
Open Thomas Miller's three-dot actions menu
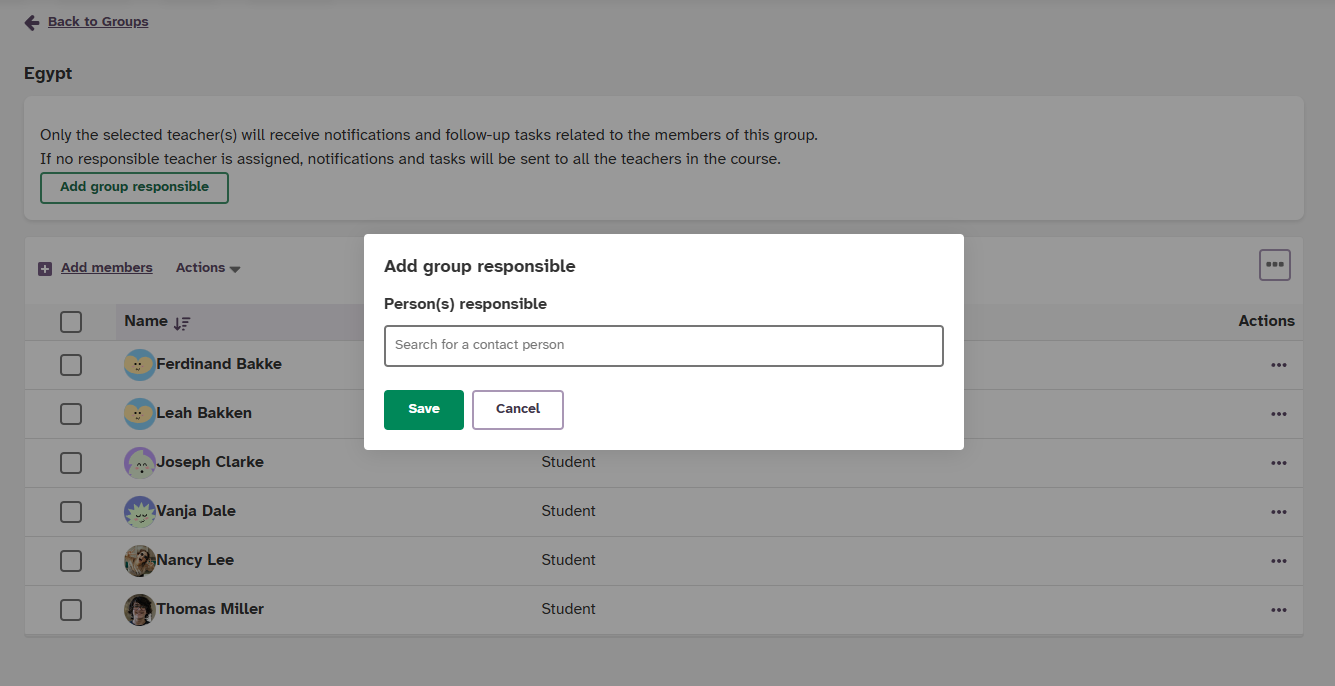point(1278,610)
